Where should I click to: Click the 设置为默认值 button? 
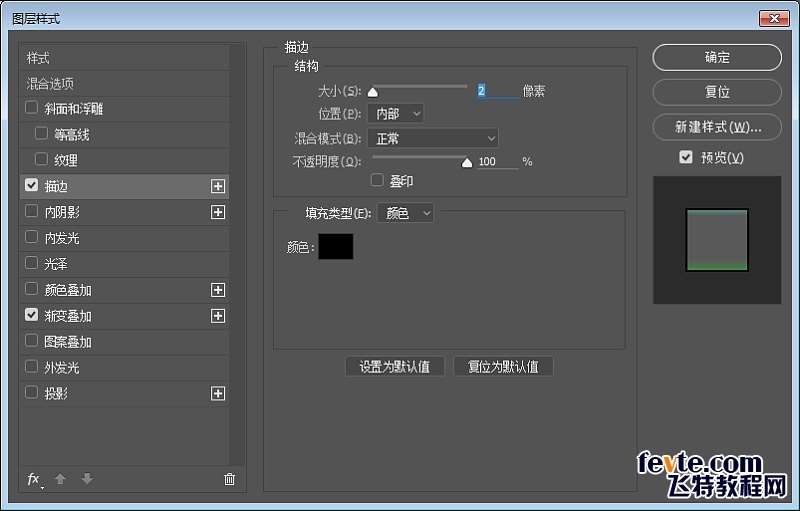[x=395, y=367]
